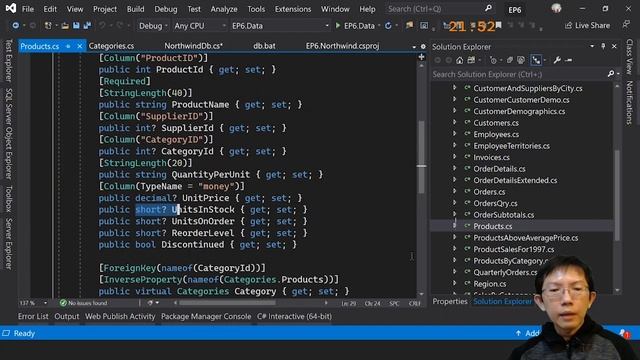Screen dimensions: 640x360
Task: Open the EP6.Data startup project dropdown
Action: 280,26
